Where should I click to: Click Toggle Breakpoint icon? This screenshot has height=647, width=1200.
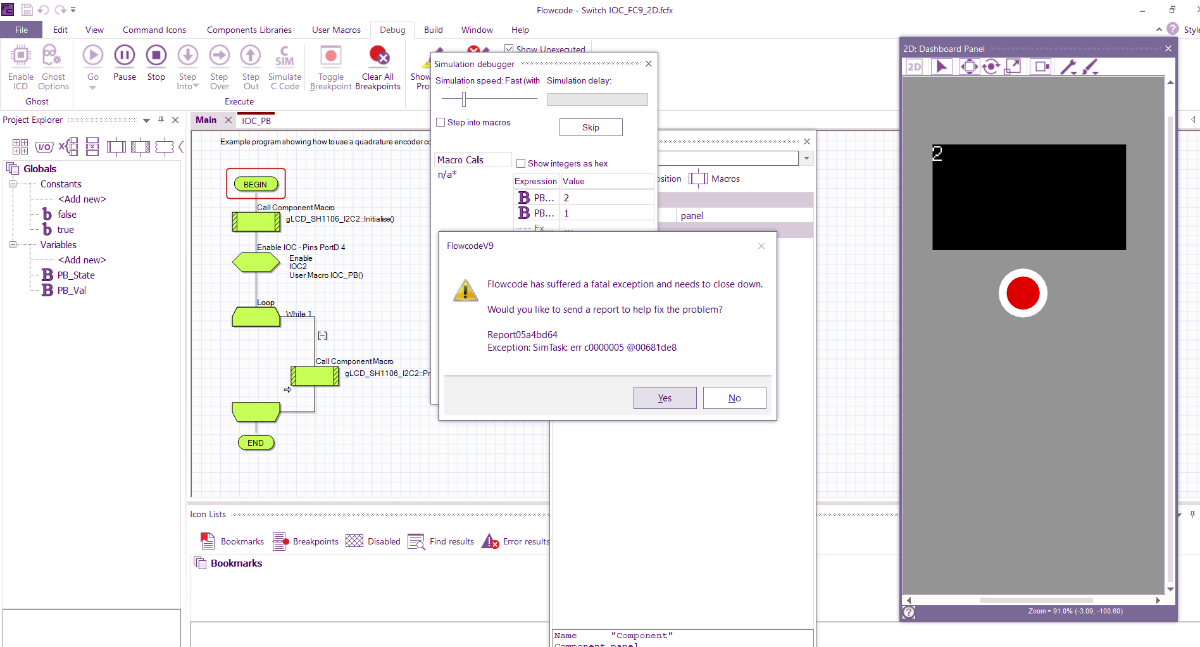[330, 56]
